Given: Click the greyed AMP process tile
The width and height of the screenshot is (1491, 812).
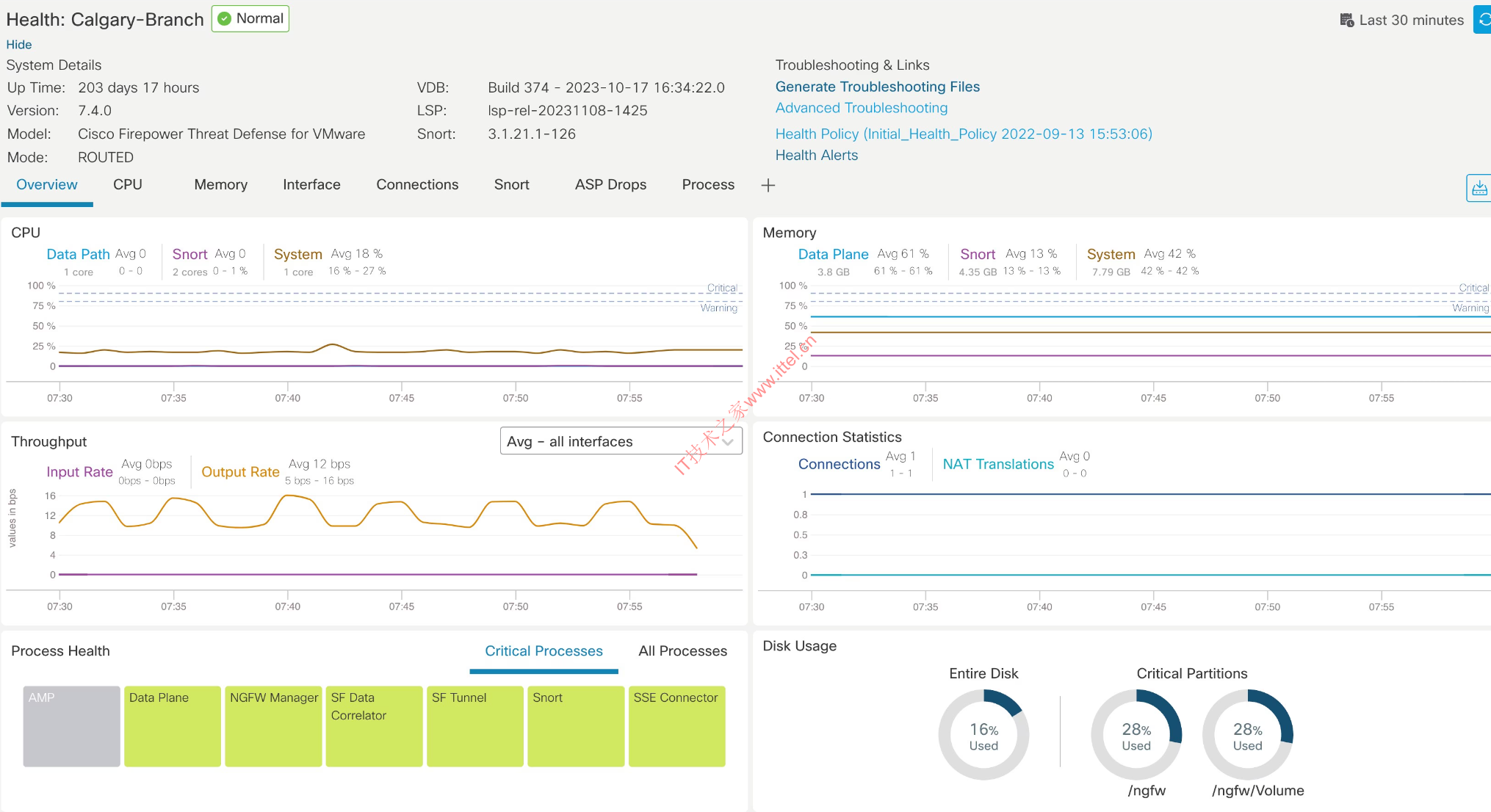Looking at the screenshot, I should point(71,726).
